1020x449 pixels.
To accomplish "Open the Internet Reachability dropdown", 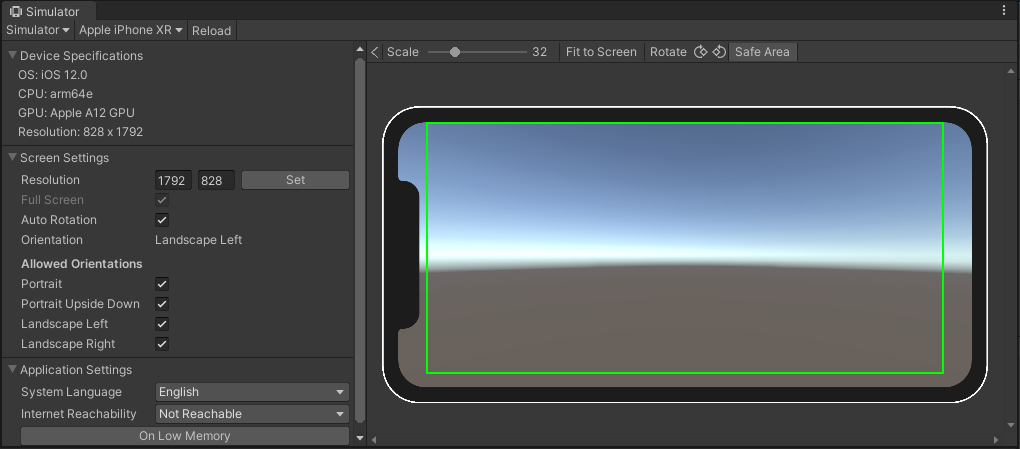I will [252, 414].
